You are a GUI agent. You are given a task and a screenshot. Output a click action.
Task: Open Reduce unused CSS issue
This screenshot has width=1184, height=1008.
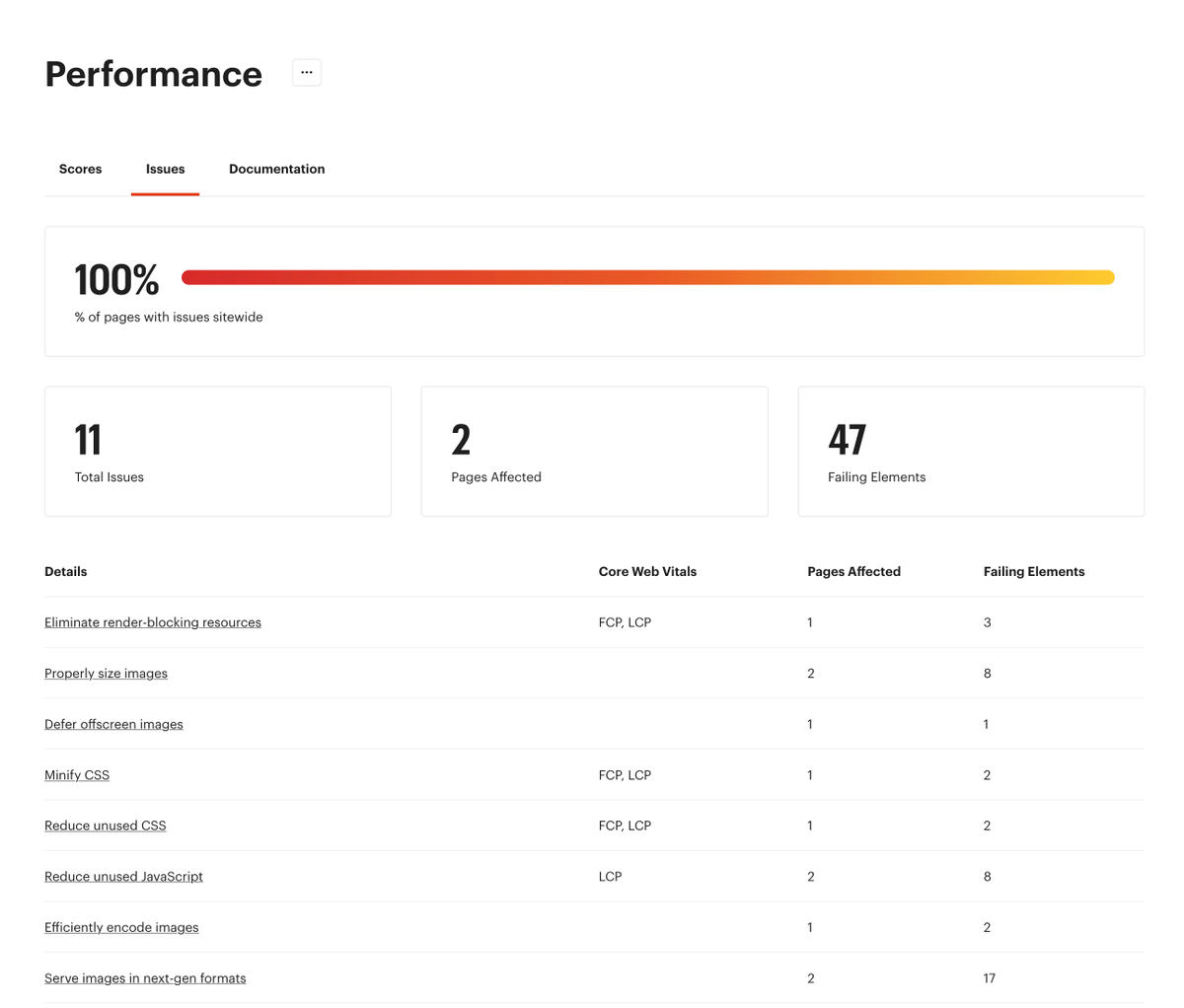tap(106, 826)
